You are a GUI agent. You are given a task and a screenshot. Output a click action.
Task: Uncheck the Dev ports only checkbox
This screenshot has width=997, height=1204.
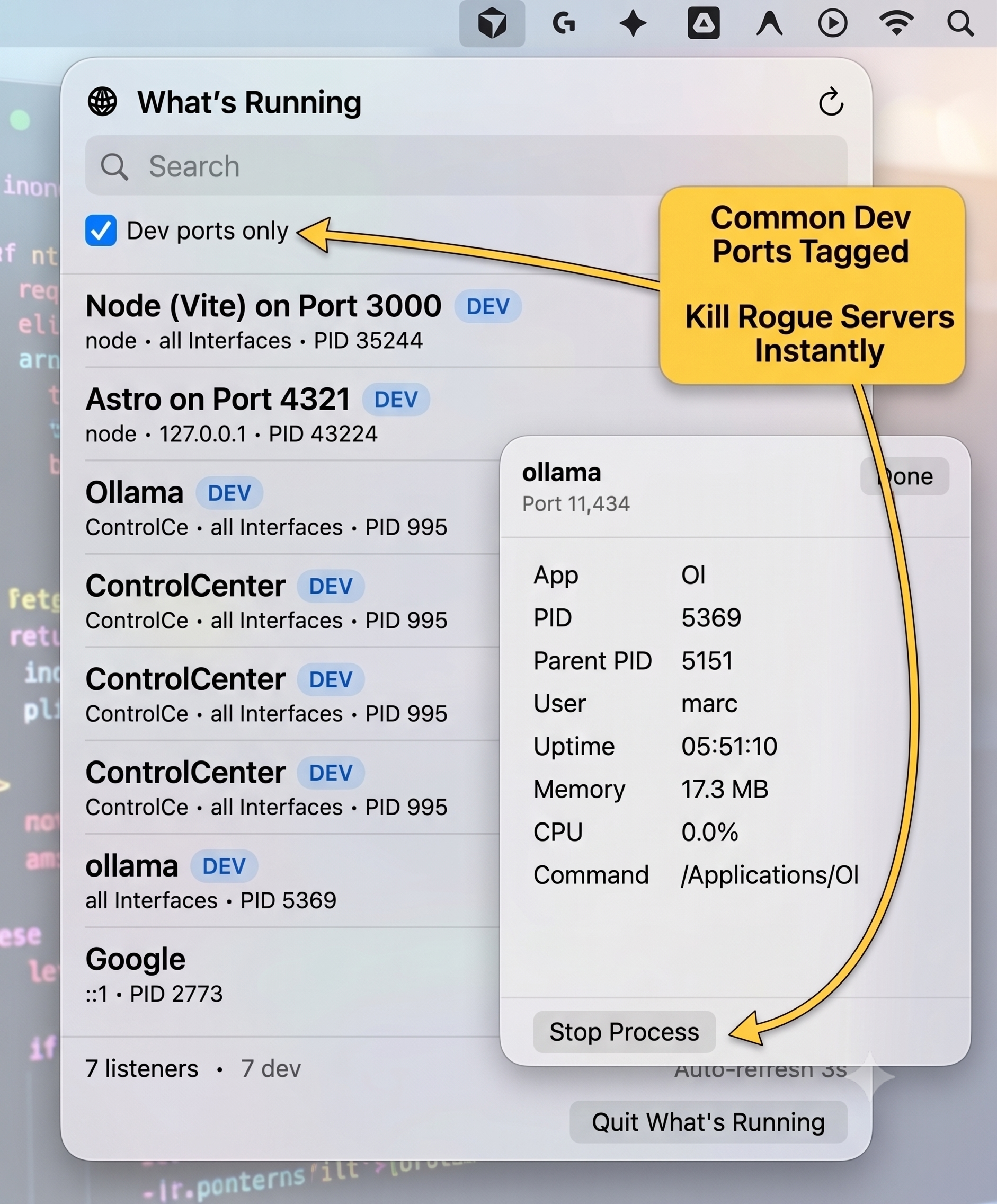101,231
